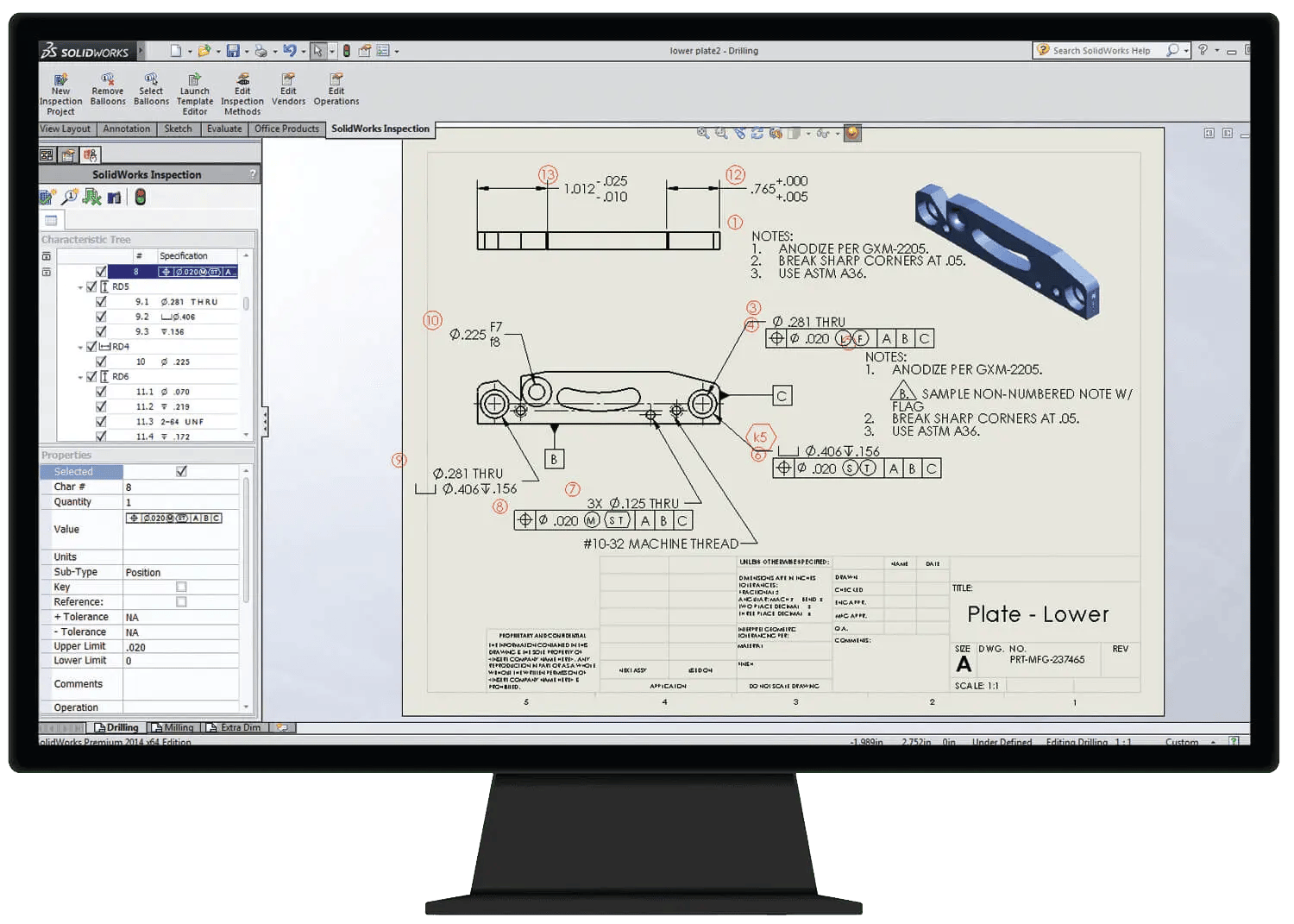Viewport: 1294px width, 924px height.
Task: Switch to the Annotation tab
Action: coord(126,129)
